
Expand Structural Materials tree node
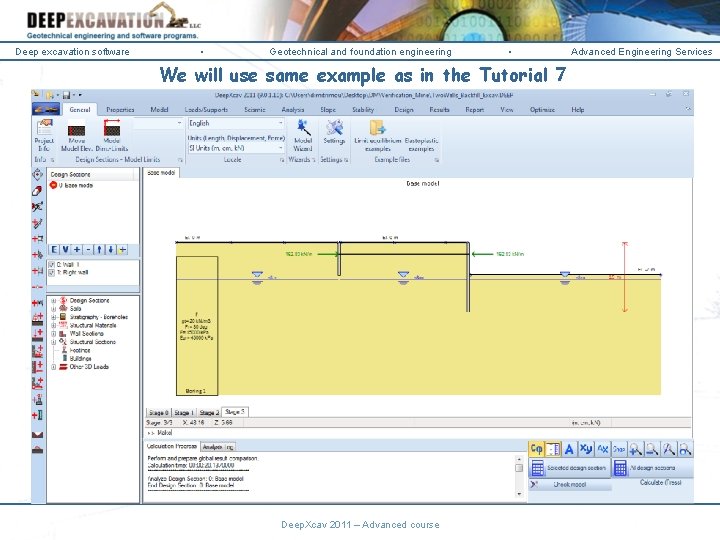(x=53, y=325)
